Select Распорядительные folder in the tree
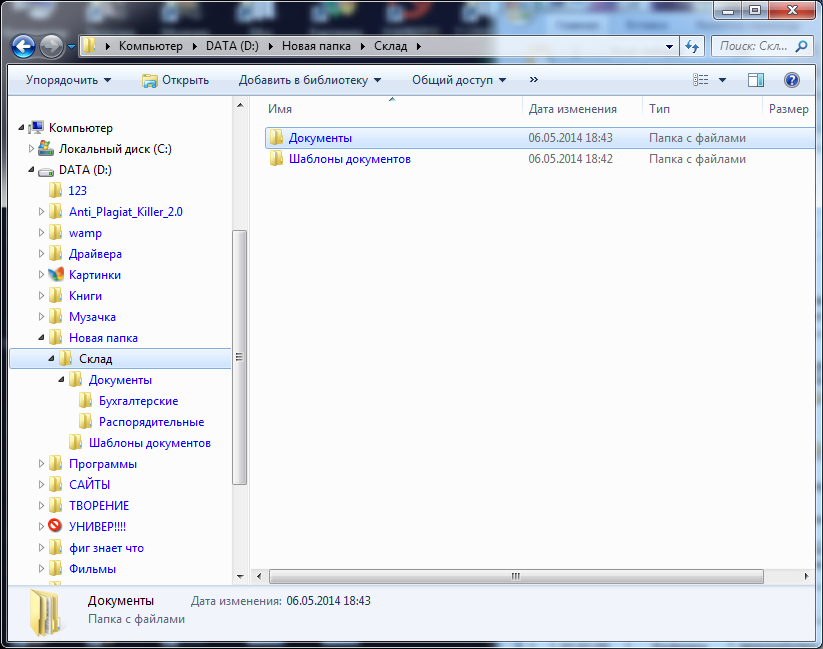The height and width of the screenshot is (649, 823). 151,422
